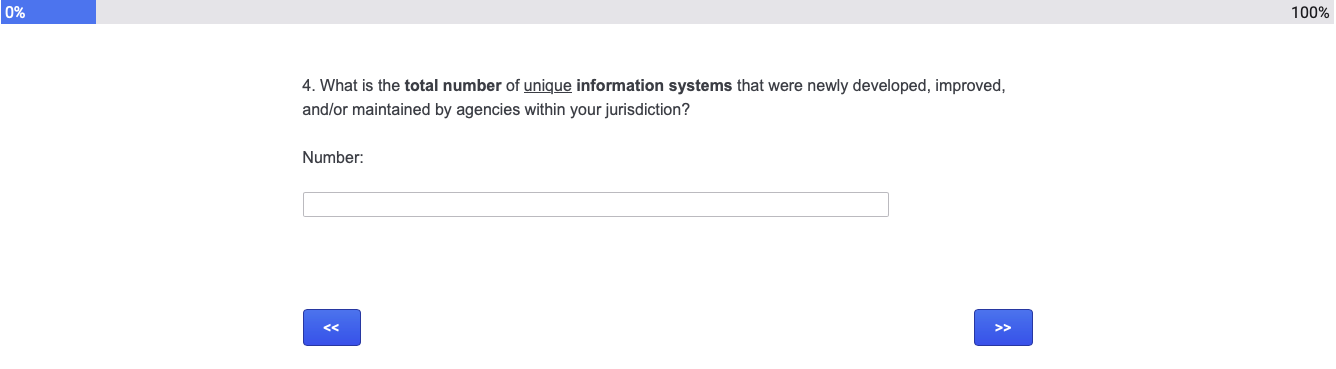Viewport: 1336px width, 369px height.
Task: Click the underlined word "unique"
Action: pyautogui.click(x=547, y=86)
